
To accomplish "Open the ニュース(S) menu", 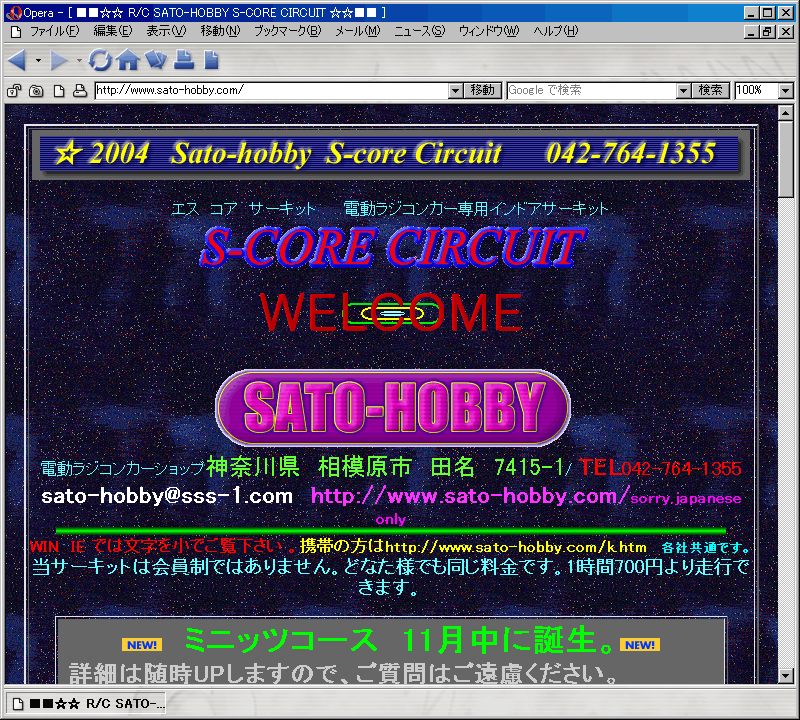I will pyautogui.click(x=419, y=31).
